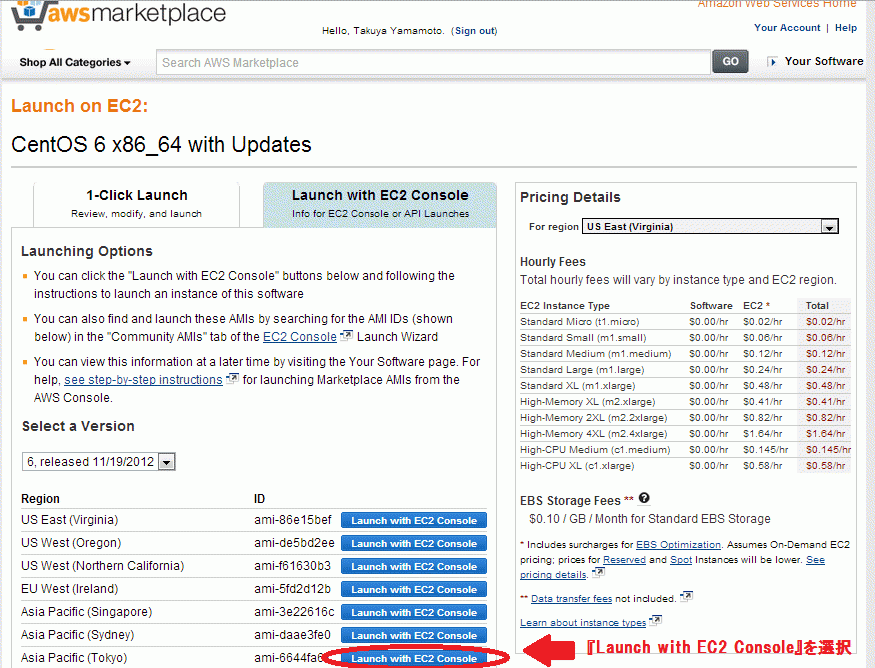Image resolution: width=875 pixels, height=668 pixels.
Task: Click AMI ID ami-86e15bef
Action: (292, 520)
